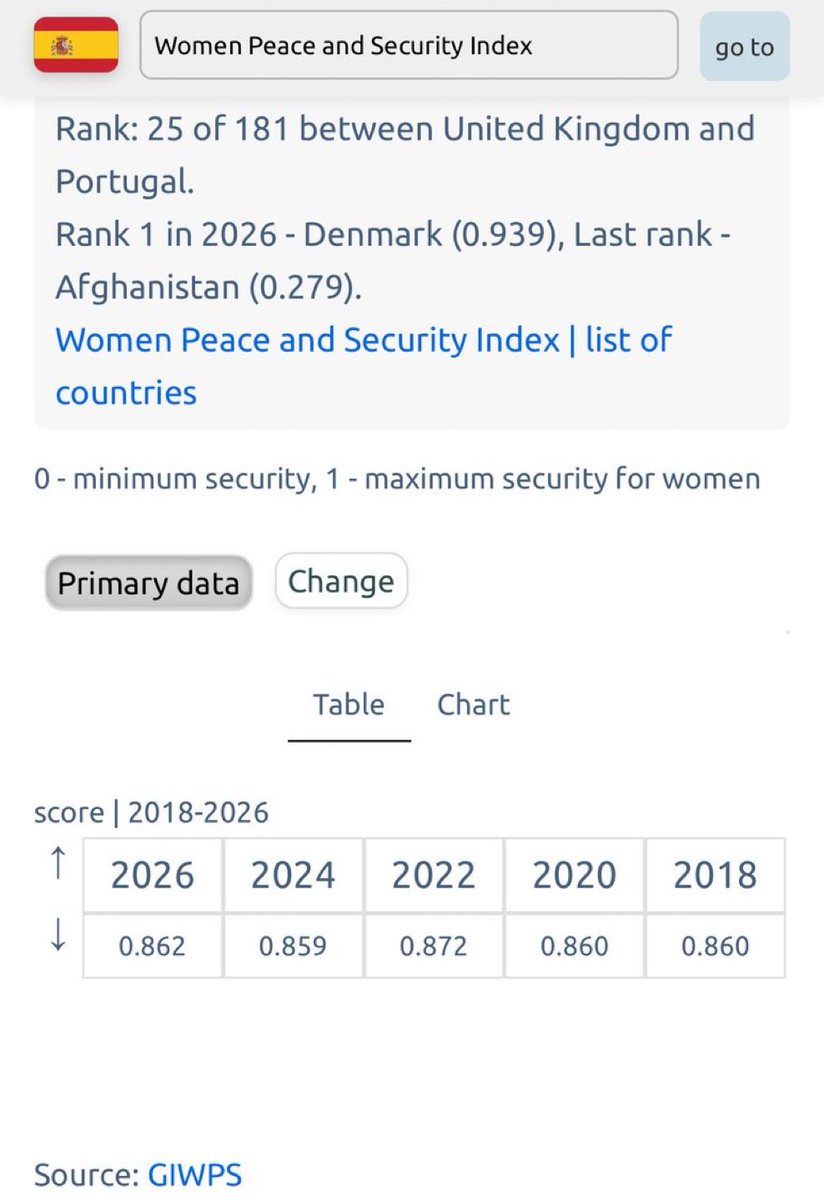Image resolution: width=824 pixels, height=1200 pixels.
Task: Switch to the Change view
Action: [x=341, y=581]
